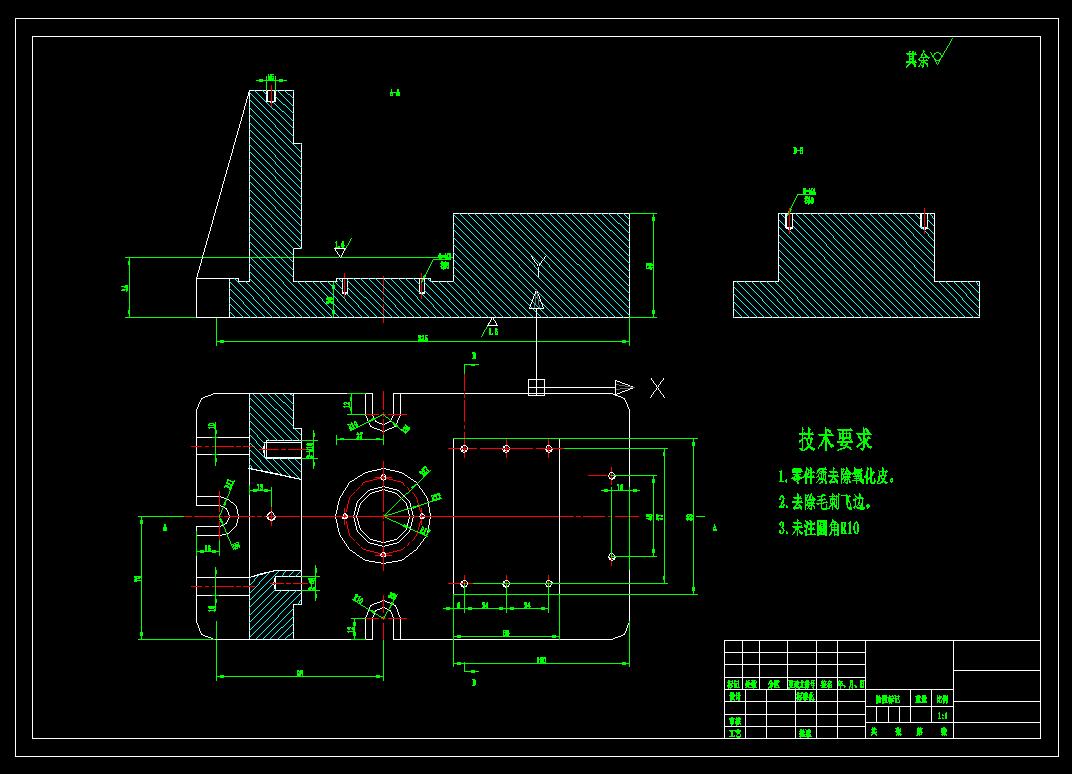
Task: Select the surface finish symbol beside 其余
Action: click(941, 53)
